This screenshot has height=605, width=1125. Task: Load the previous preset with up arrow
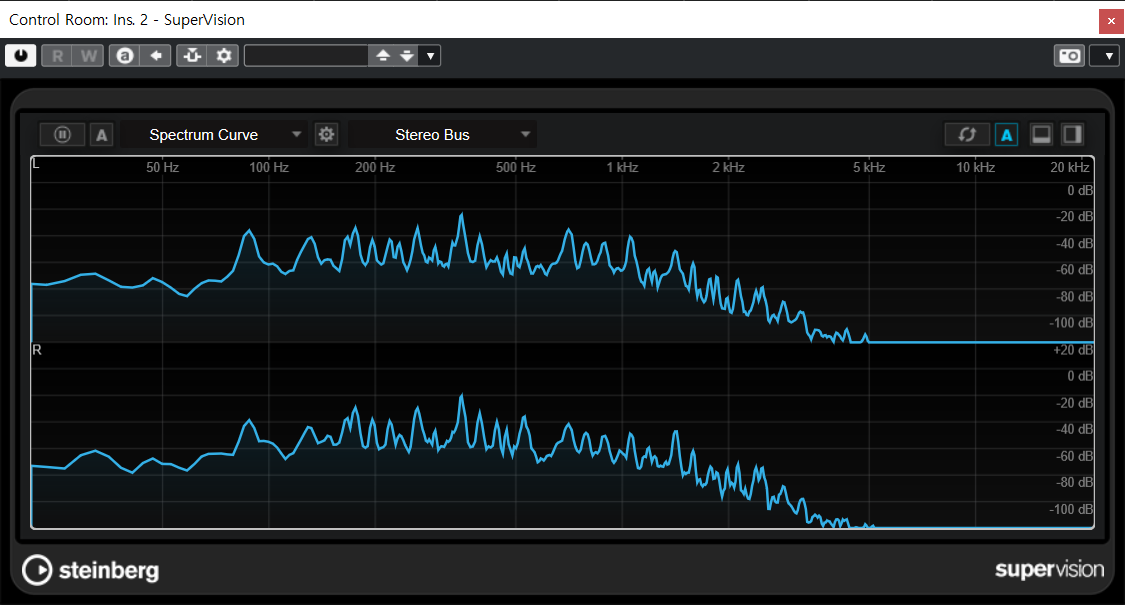tap(382, 56)
